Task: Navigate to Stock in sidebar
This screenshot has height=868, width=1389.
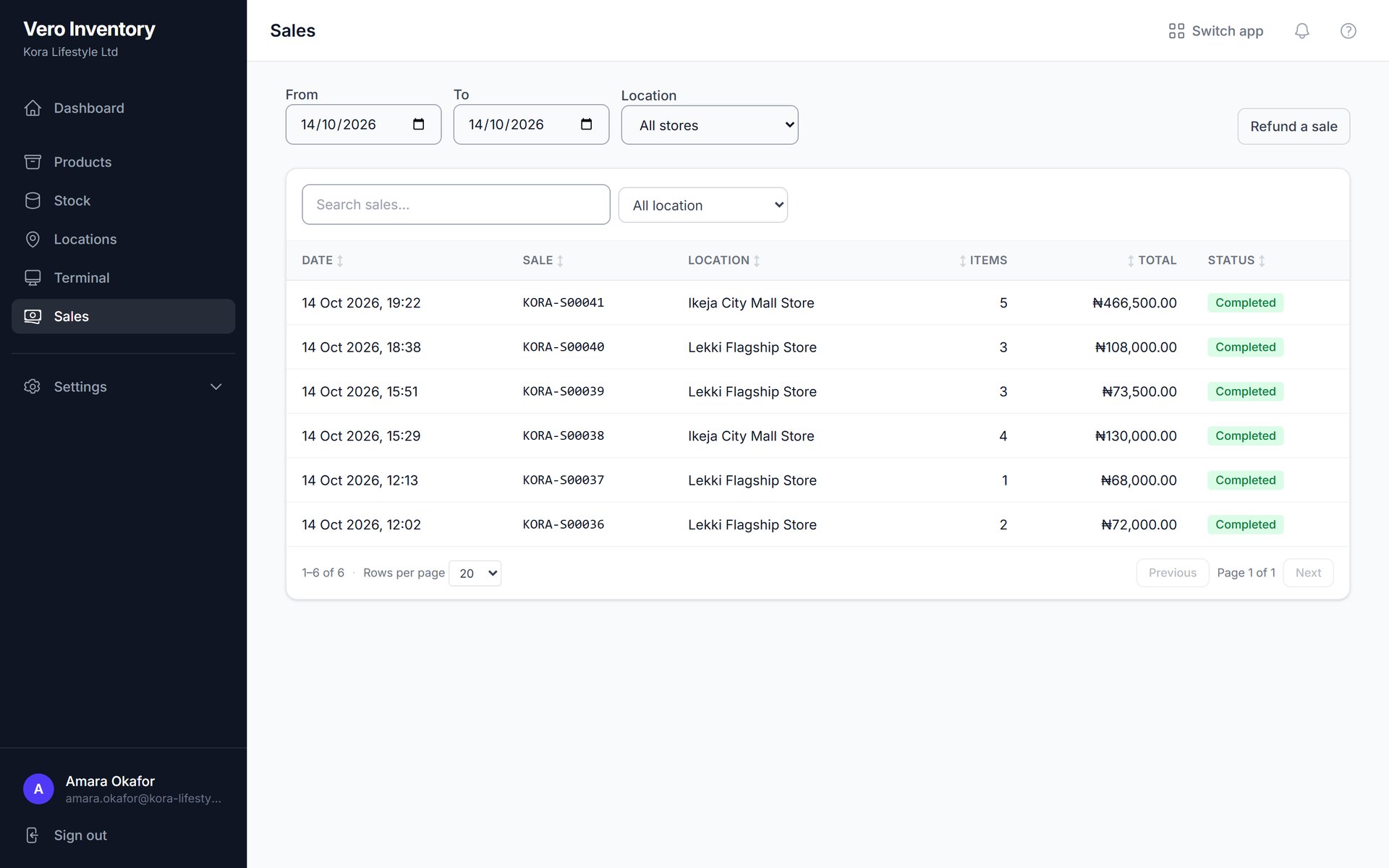Action: pyautogui.click(x=123, y=200)
